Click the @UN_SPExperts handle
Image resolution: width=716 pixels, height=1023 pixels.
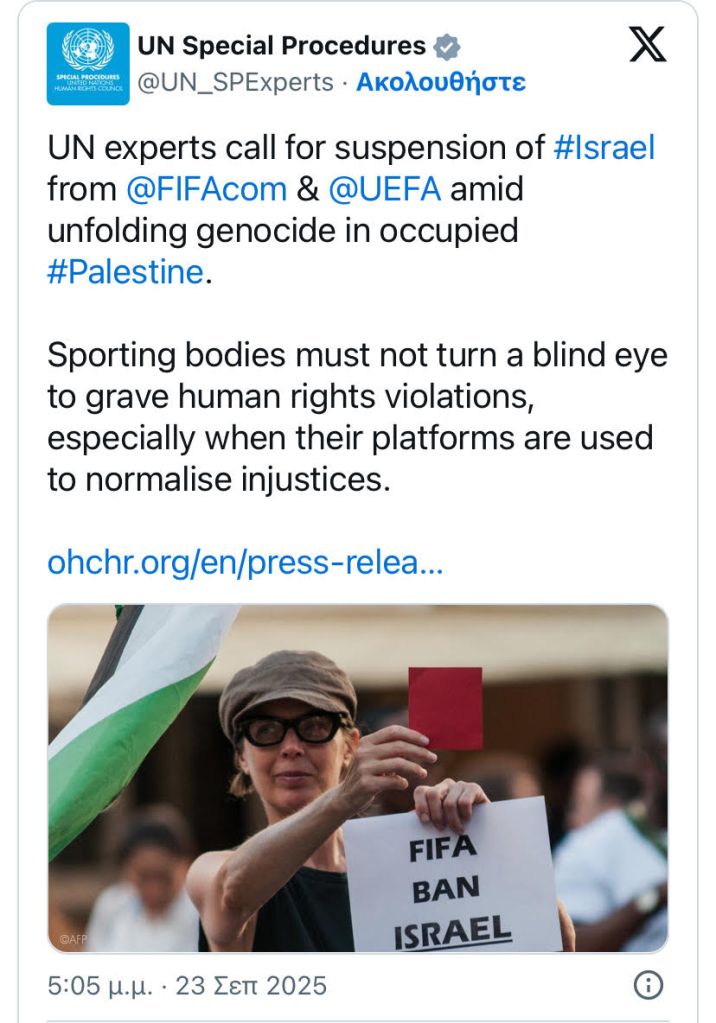click(234, 82)
